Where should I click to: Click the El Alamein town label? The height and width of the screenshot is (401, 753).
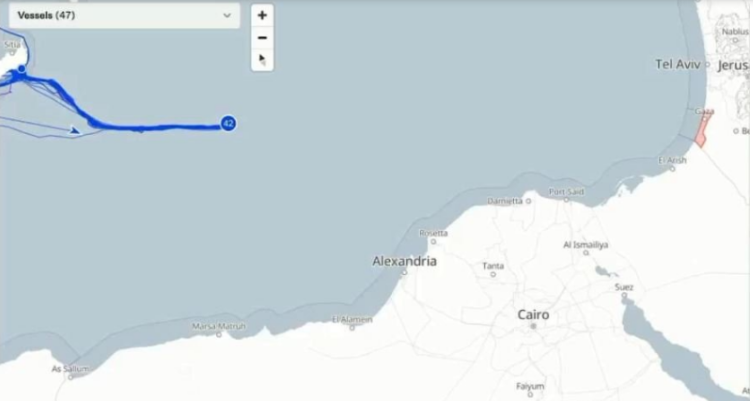click(352, 319)
